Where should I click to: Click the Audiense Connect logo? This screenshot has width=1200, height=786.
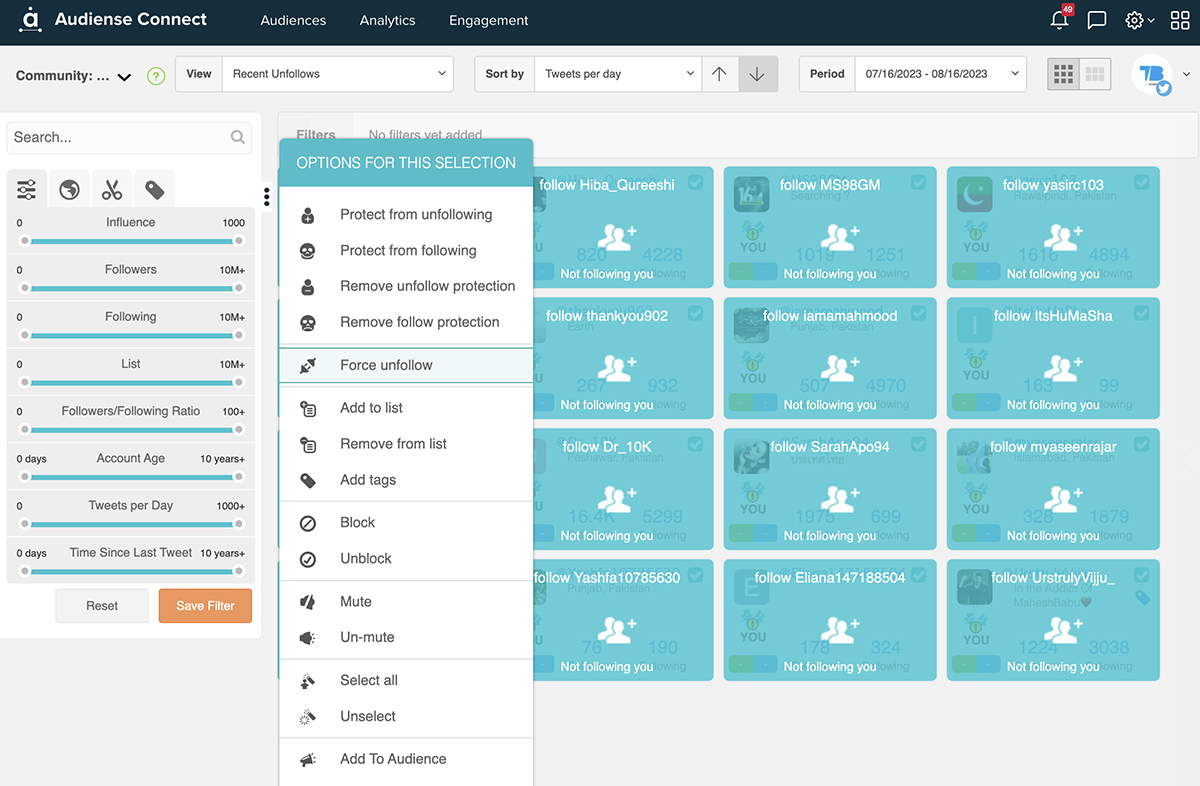[x=113, y=19]
